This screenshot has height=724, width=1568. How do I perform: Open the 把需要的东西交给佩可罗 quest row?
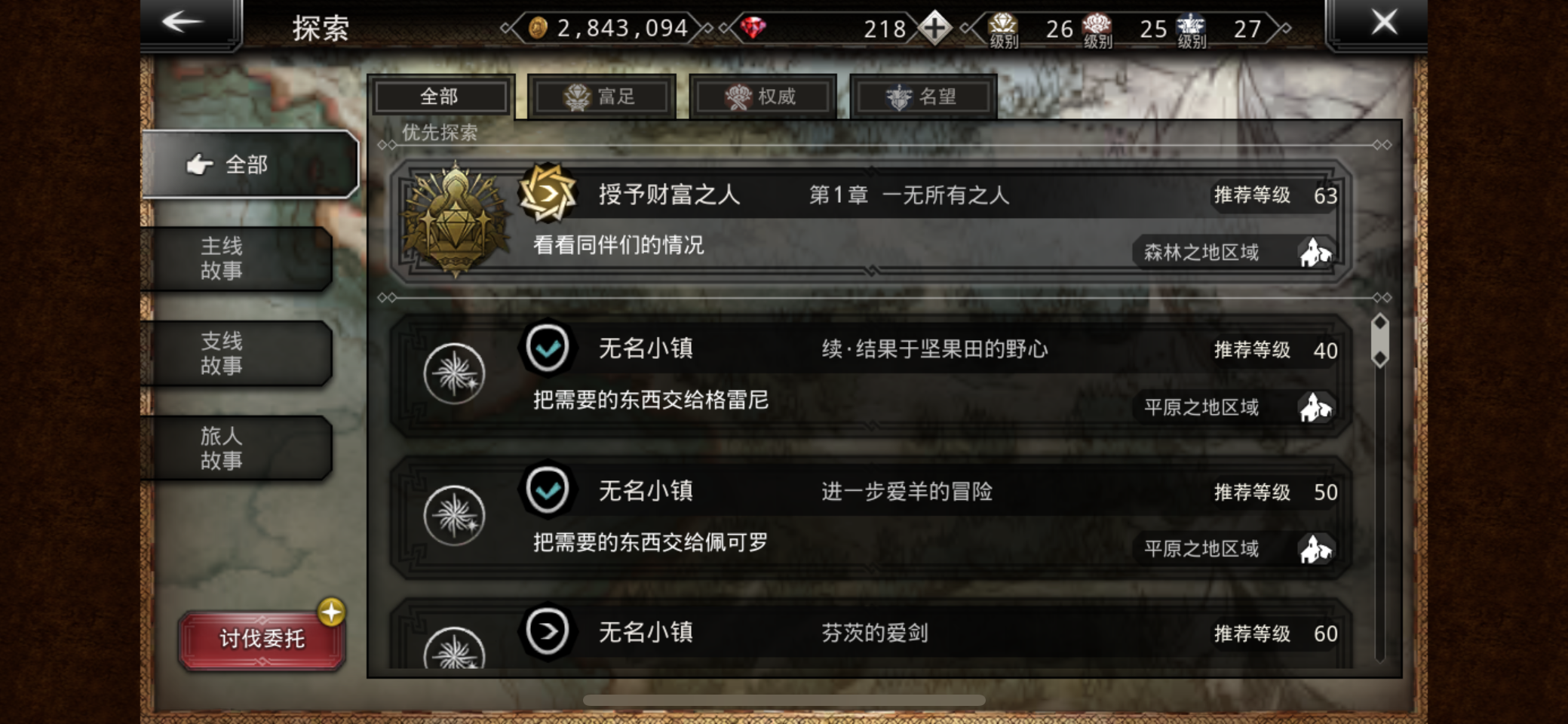(870, 517)
